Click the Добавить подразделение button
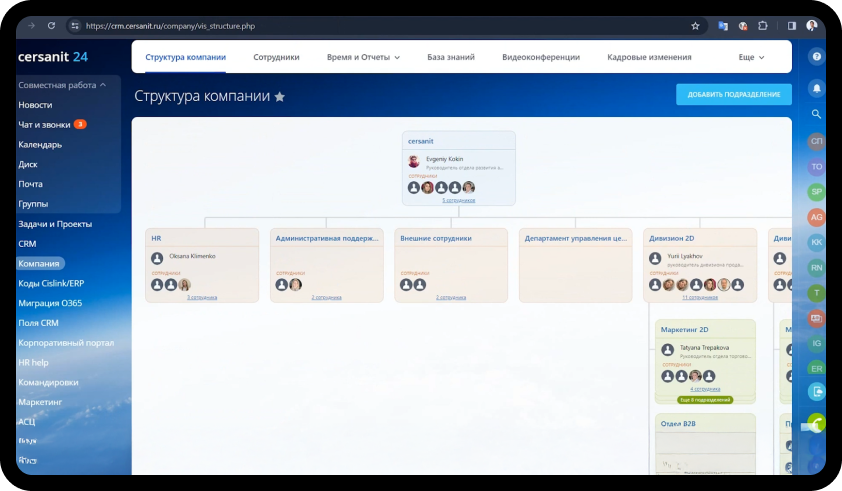Screen dimensions: 842x491 733,94
